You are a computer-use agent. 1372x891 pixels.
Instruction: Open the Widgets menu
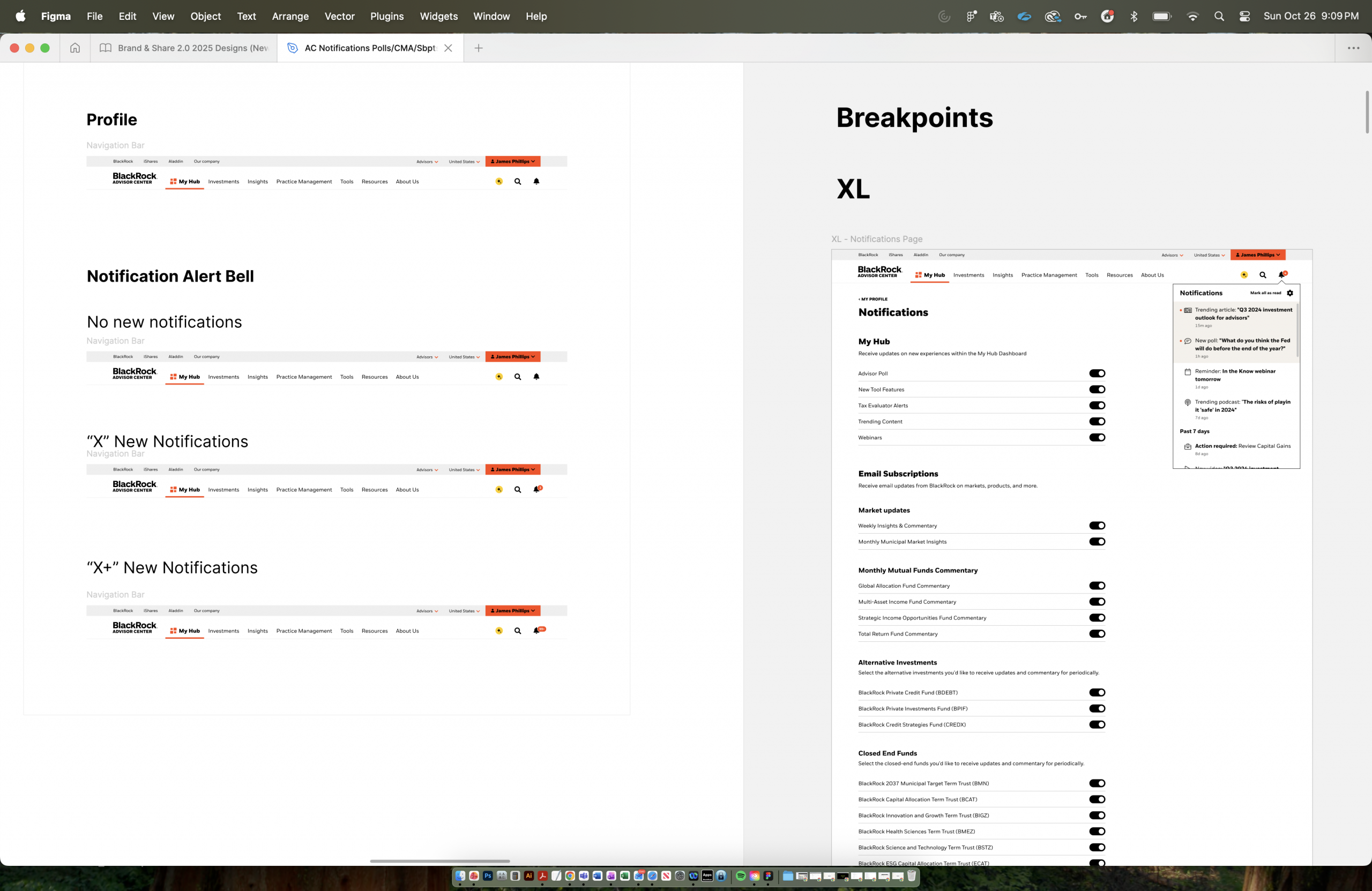tap(439, 16)
